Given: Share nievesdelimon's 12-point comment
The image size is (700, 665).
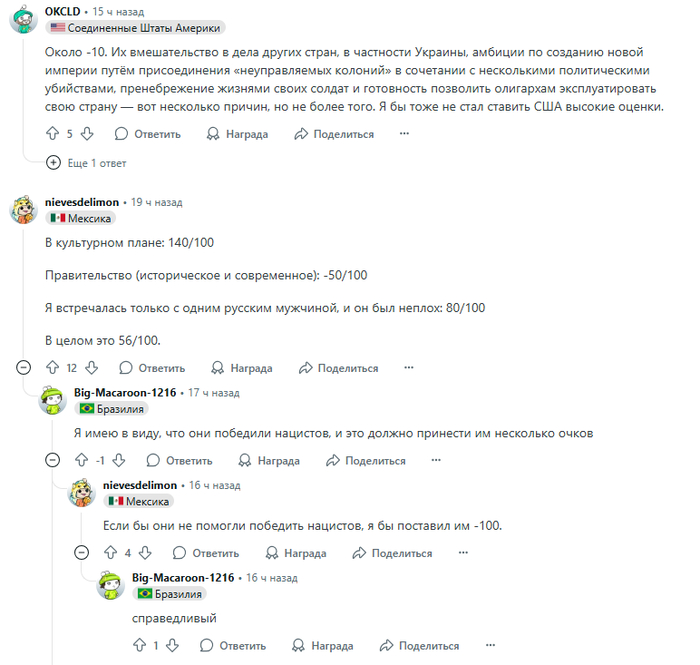Looking at the screenshot, I should tap(339, 368).
